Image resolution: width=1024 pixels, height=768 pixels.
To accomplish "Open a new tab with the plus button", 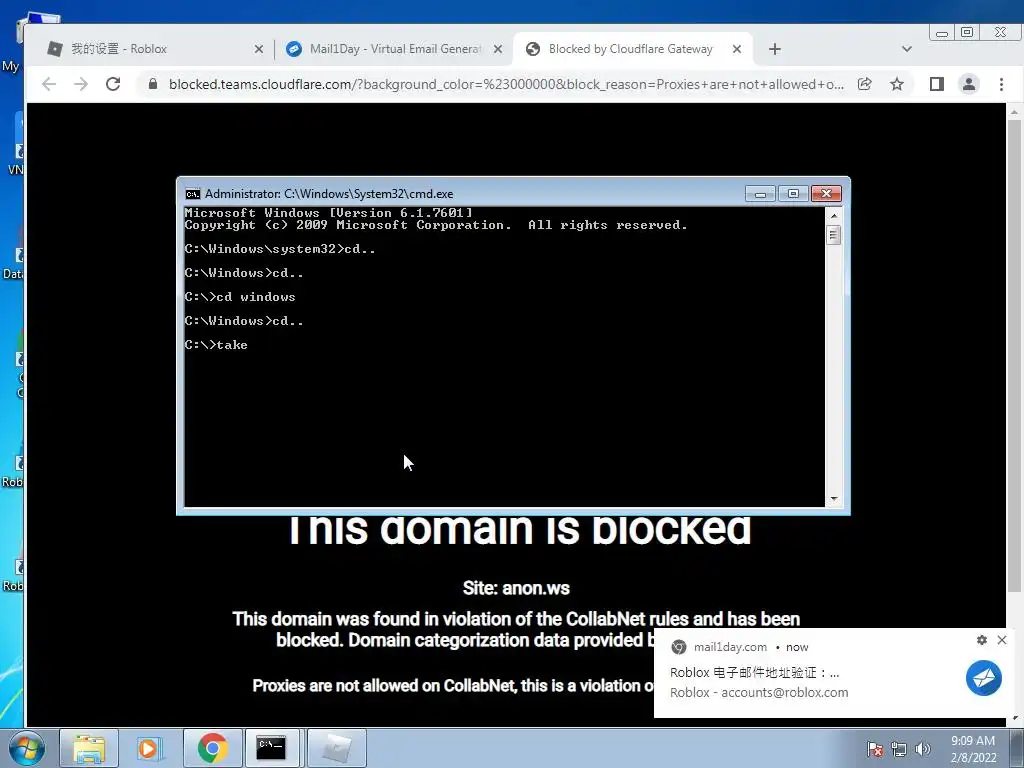I will (775, 49).
